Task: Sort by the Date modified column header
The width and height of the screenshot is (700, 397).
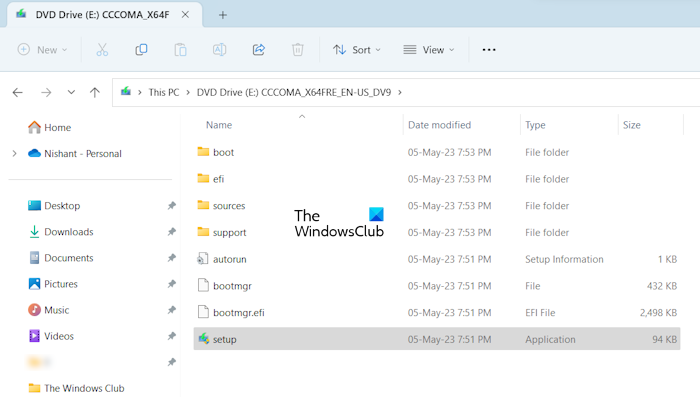Action: click(439, 125)
